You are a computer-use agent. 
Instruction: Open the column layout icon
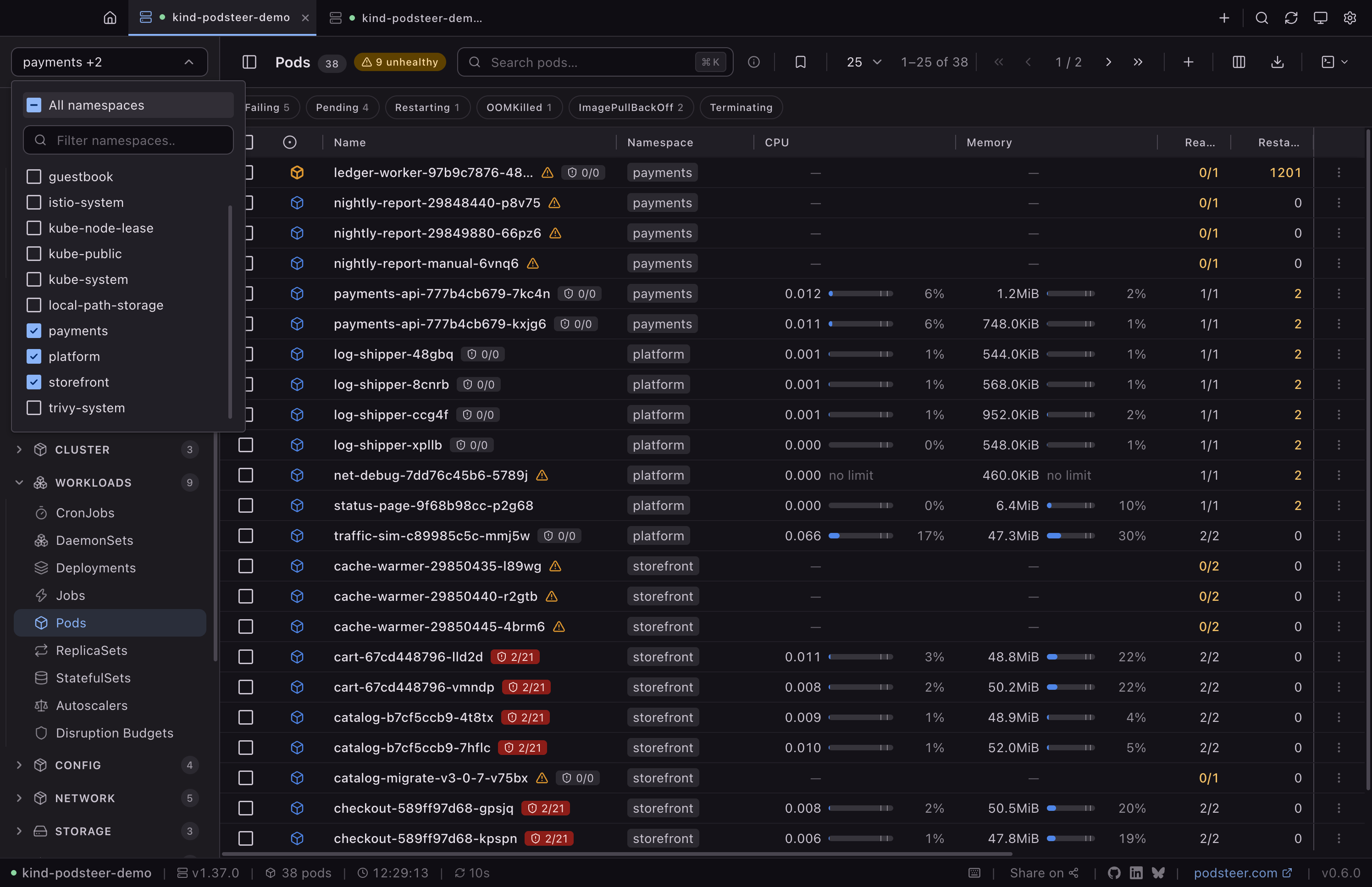tap(1239, 62)
